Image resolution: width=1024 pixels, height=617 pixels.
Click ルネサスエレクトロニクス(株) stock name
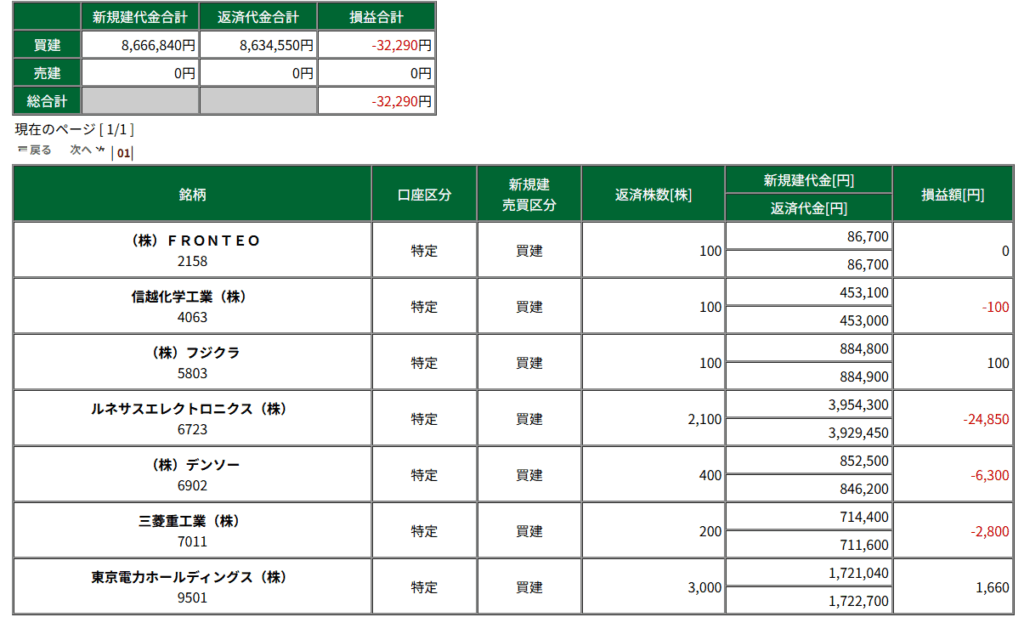[x=188, y=409]
